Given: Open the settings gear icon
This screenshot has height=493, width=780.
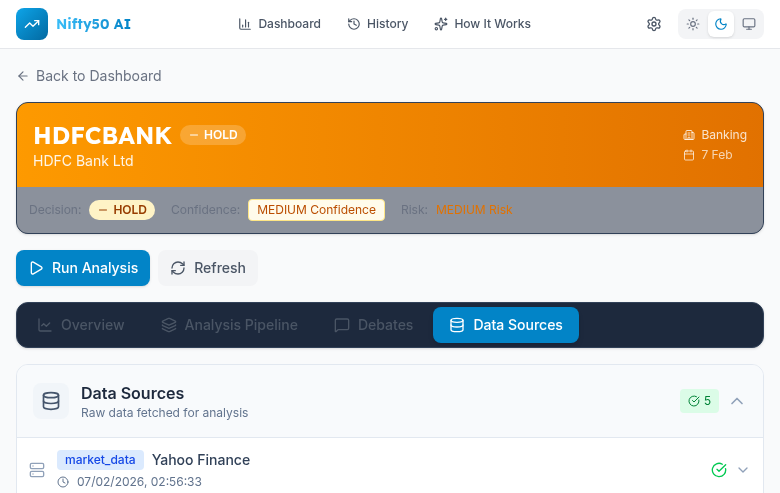Looking at the screenshot, I should (x=654, y=24).
